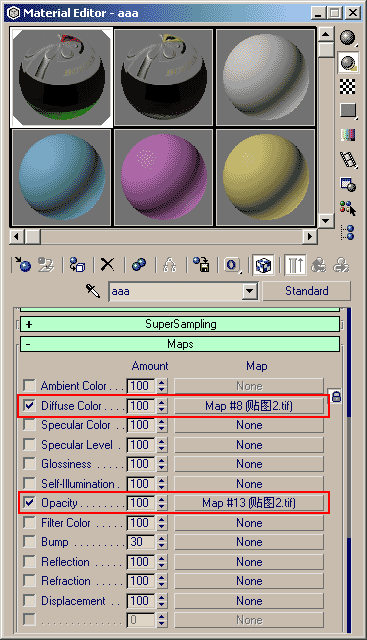The height and width of the screenshot is (640, 367).
Task: Click the Specular Level amount spinner
Action: point(162,444)
